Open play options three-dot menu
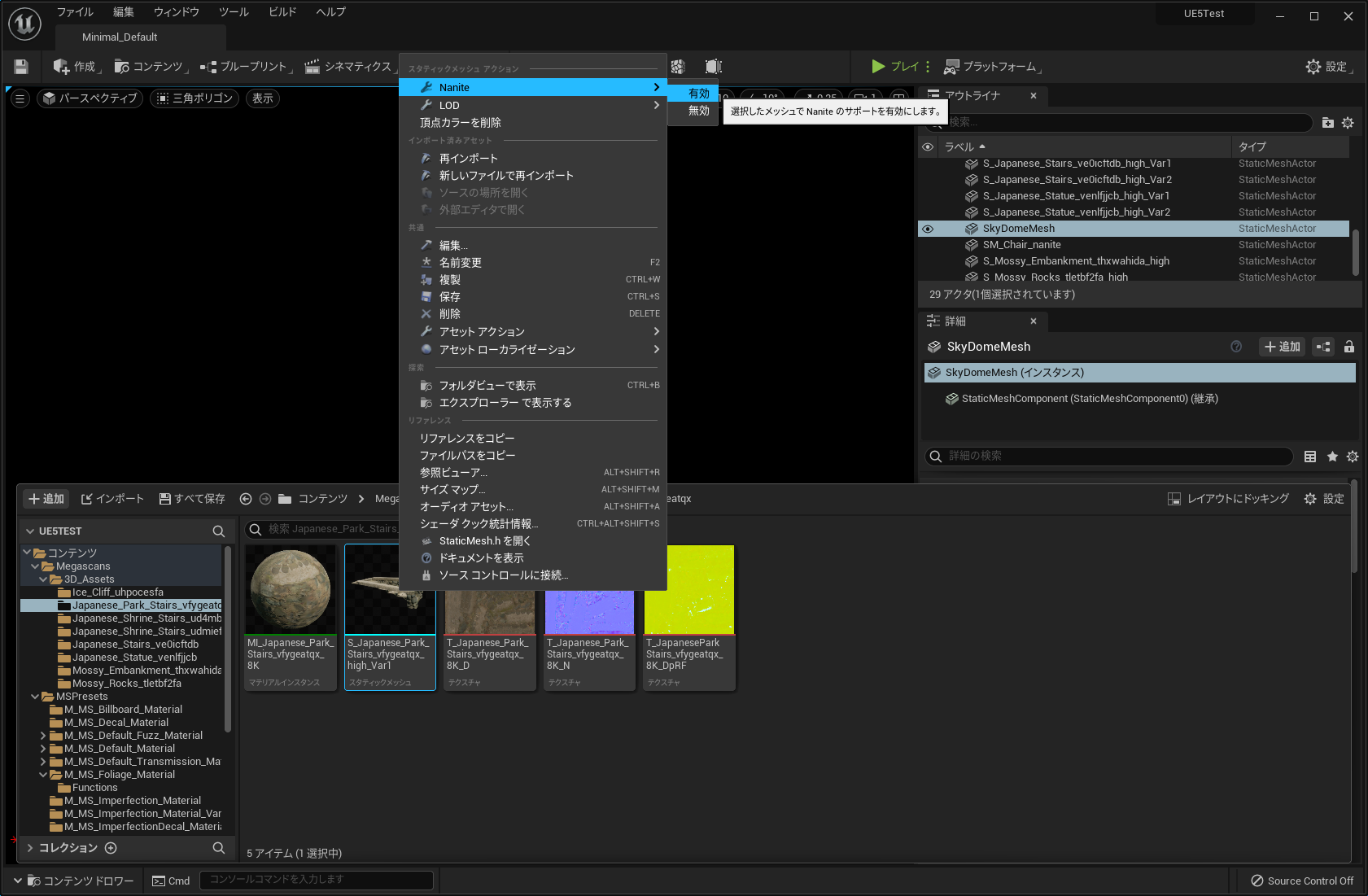 tap(928, 67)
